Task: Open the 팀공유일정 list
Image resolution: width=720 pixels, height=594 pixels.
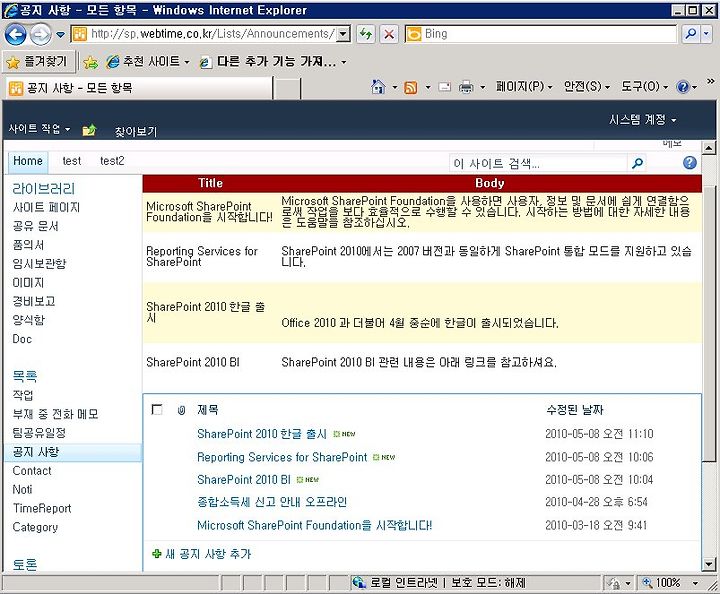Action: click(x=39, y=433)
